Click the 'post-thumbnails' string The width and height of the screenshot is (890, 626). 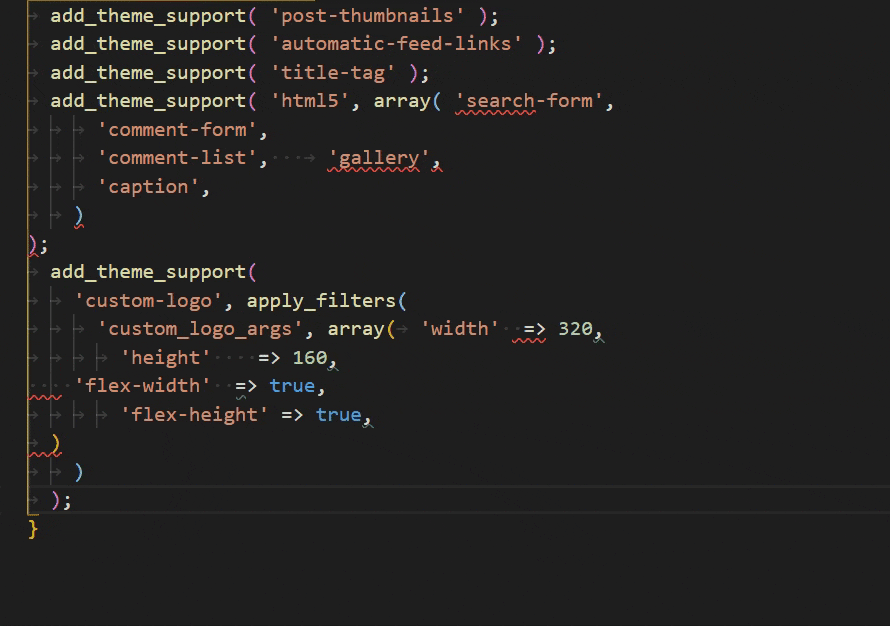click(367, 16)
